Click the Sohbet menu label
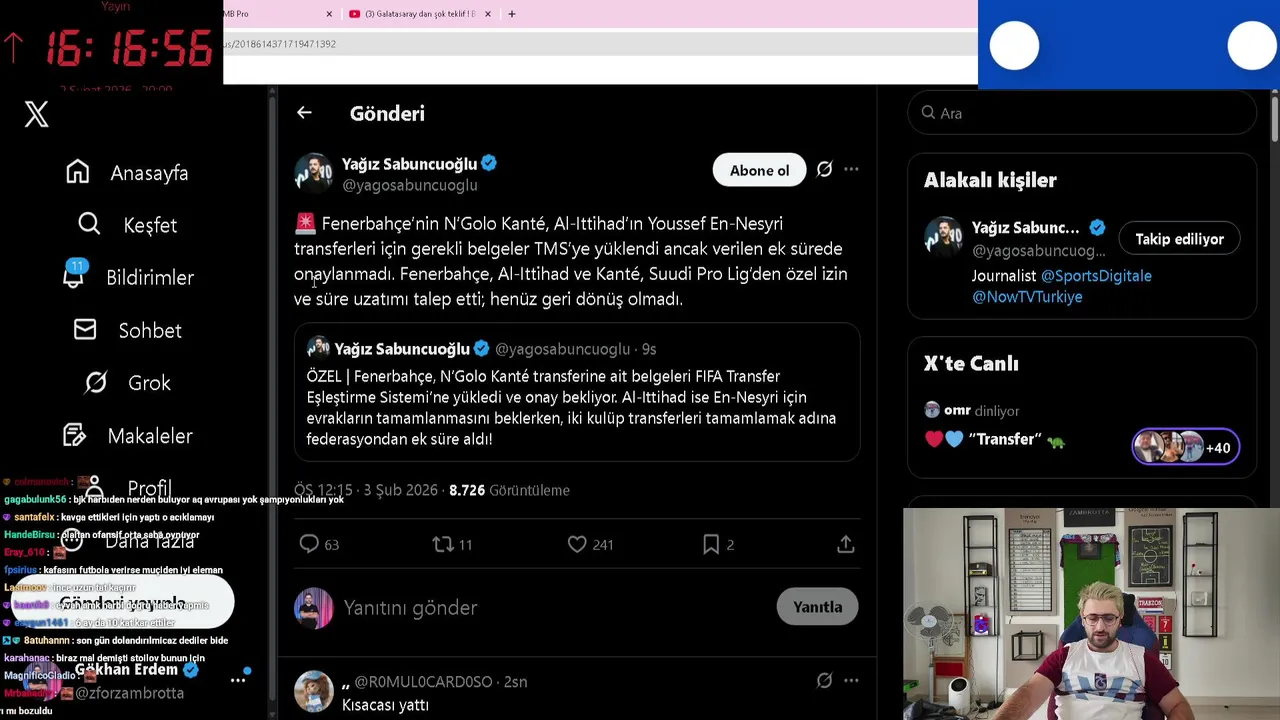 [x=150, y=331]
